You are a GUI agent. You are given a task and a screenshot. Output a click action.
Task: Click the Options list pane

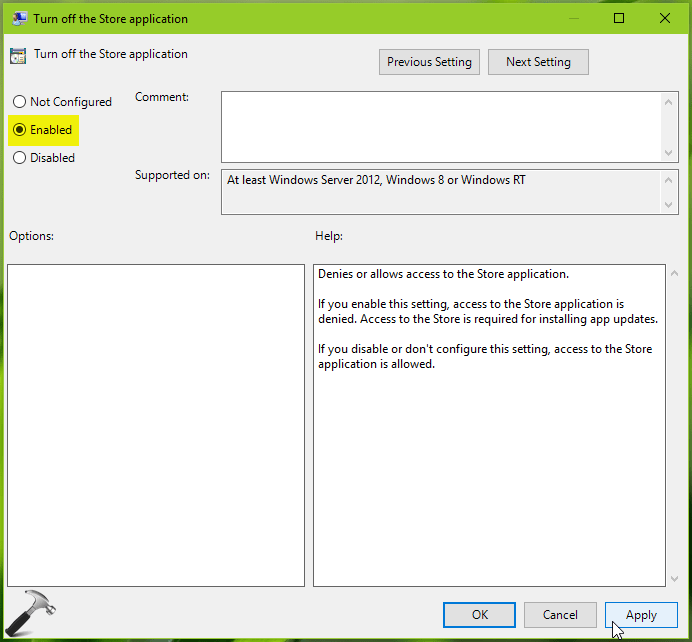point(156,425)
